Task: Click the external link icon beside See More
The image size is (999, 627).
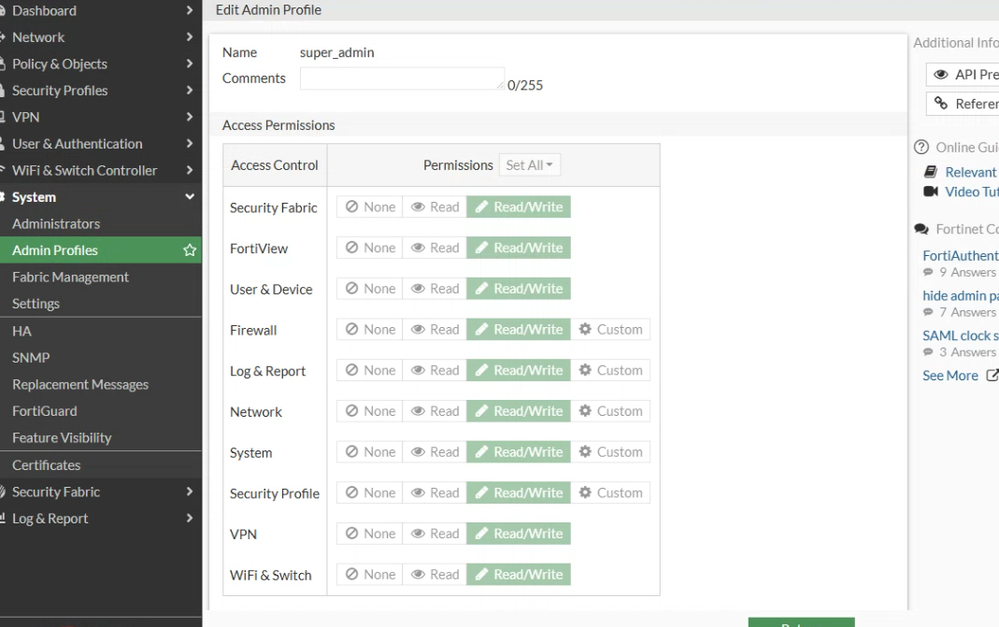Action: tap(992, 375)
